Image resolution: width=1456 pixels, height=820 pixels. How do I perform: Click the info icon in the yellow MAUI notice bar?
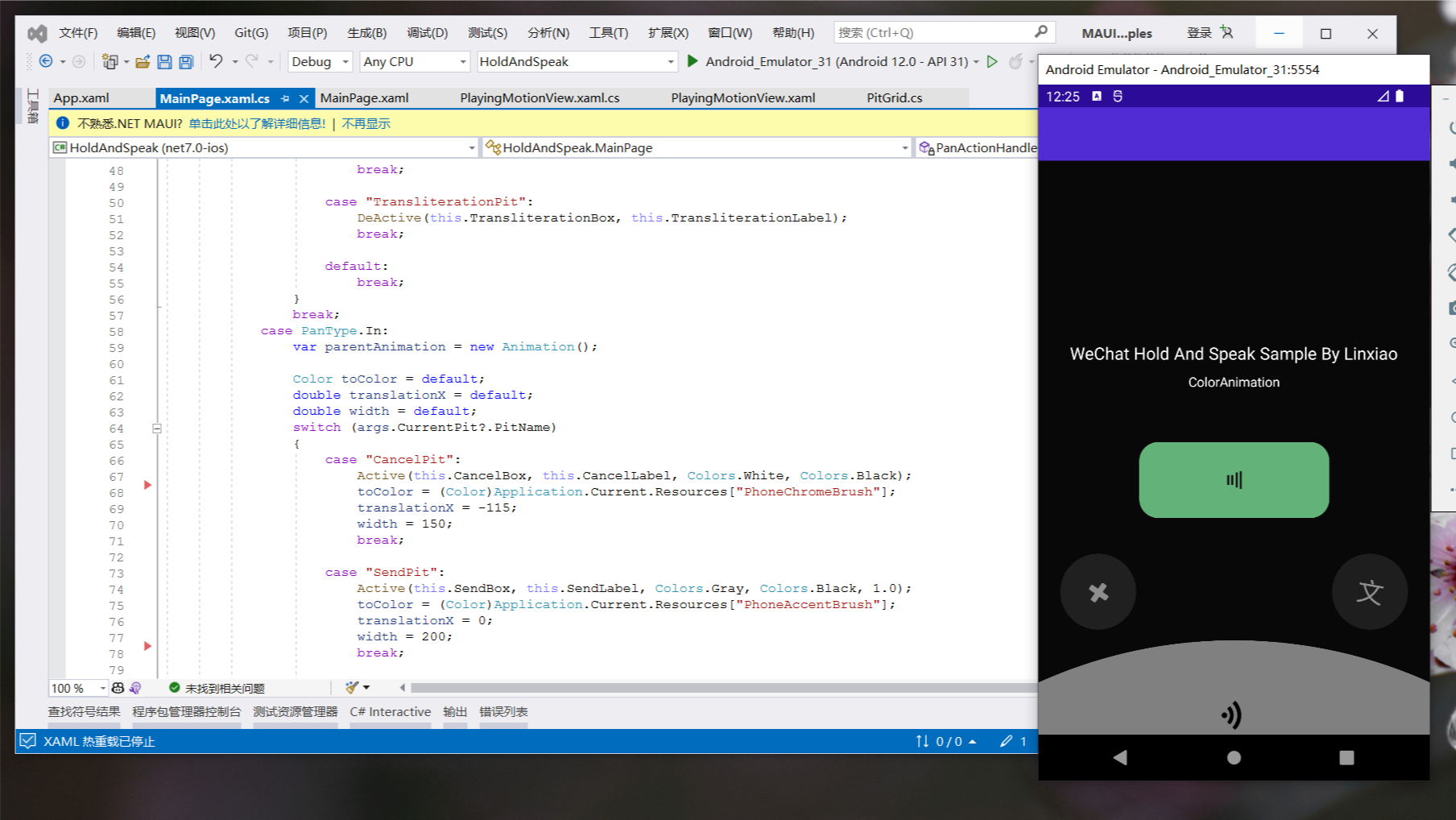(62, 123)
